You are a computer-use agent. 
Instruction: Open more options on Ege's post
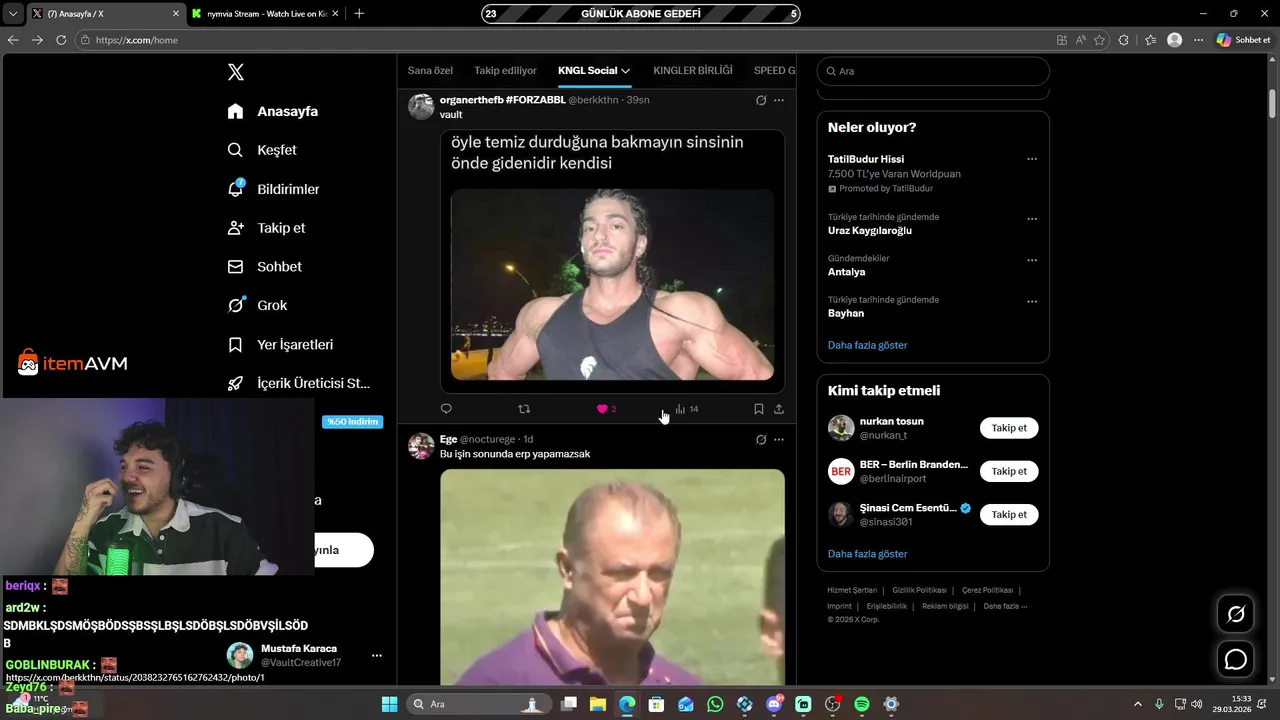tap(779, 439)
